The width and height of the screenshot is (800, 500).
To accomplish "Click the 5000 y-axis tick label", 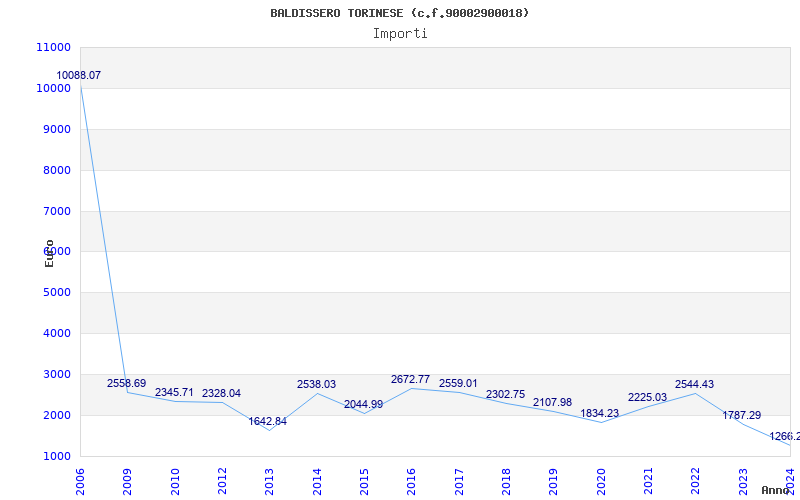I will [x=57, y=293].
